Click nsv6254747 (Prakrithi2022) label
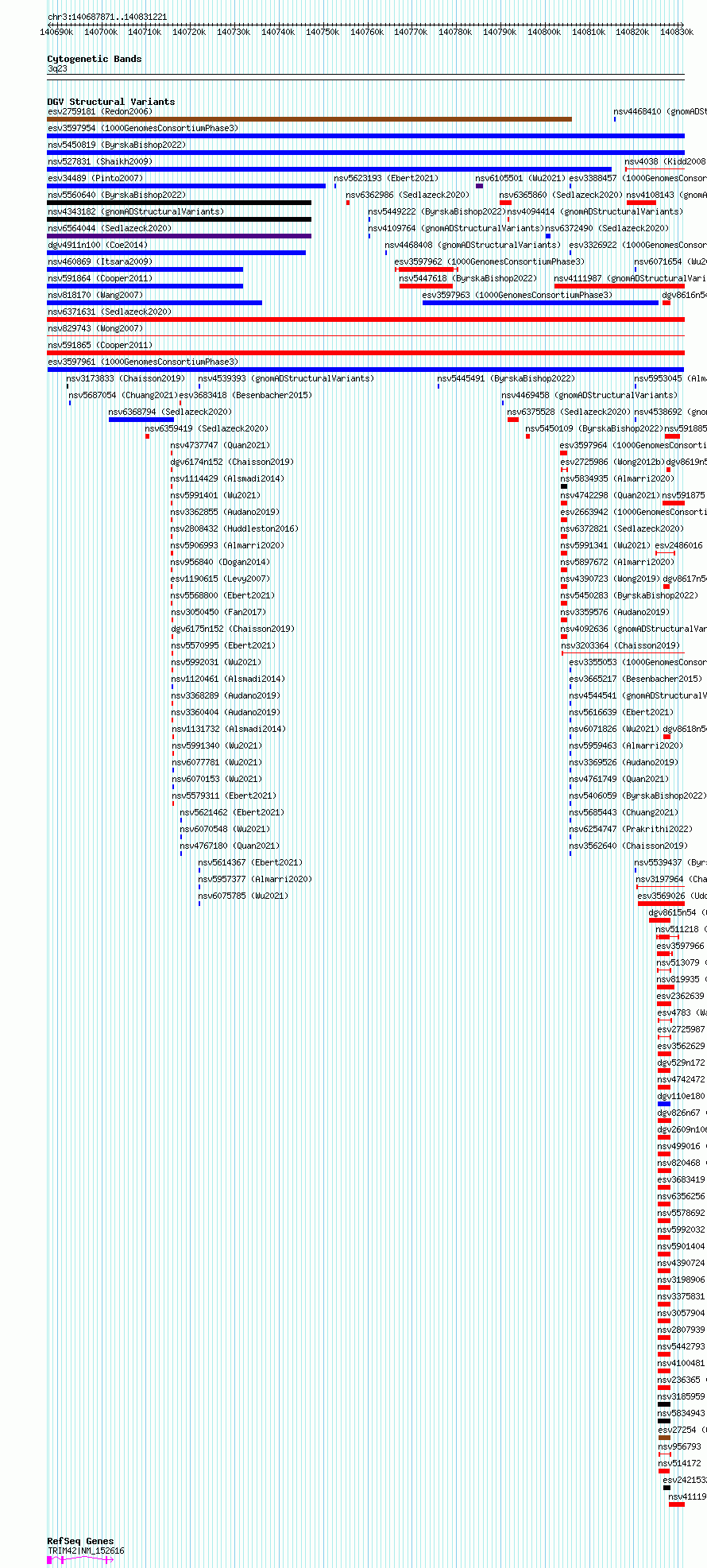The image size is (707, 1568). [x=631, y=830]
